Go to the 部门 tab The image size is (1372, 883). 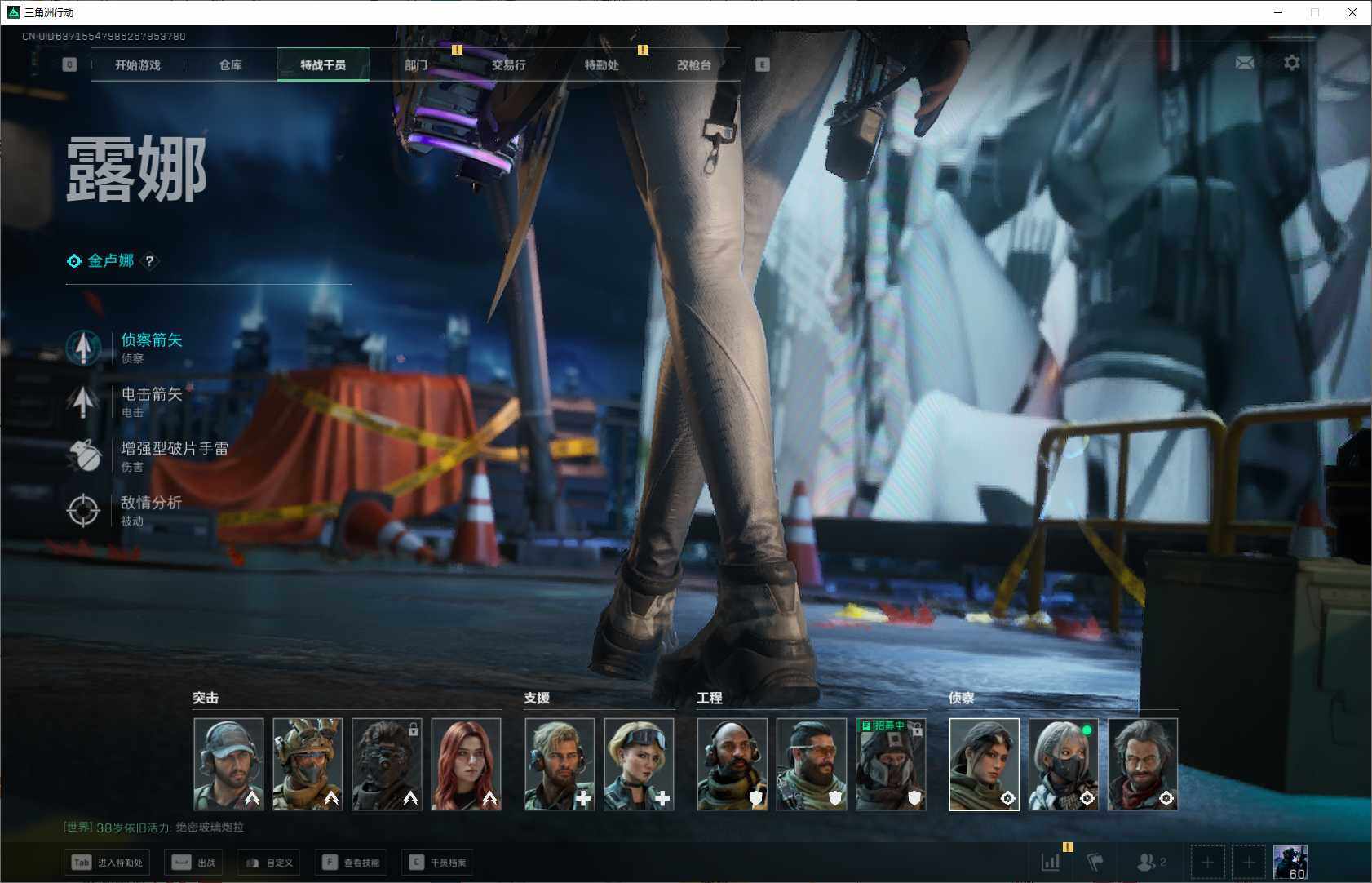pos(416,64)
